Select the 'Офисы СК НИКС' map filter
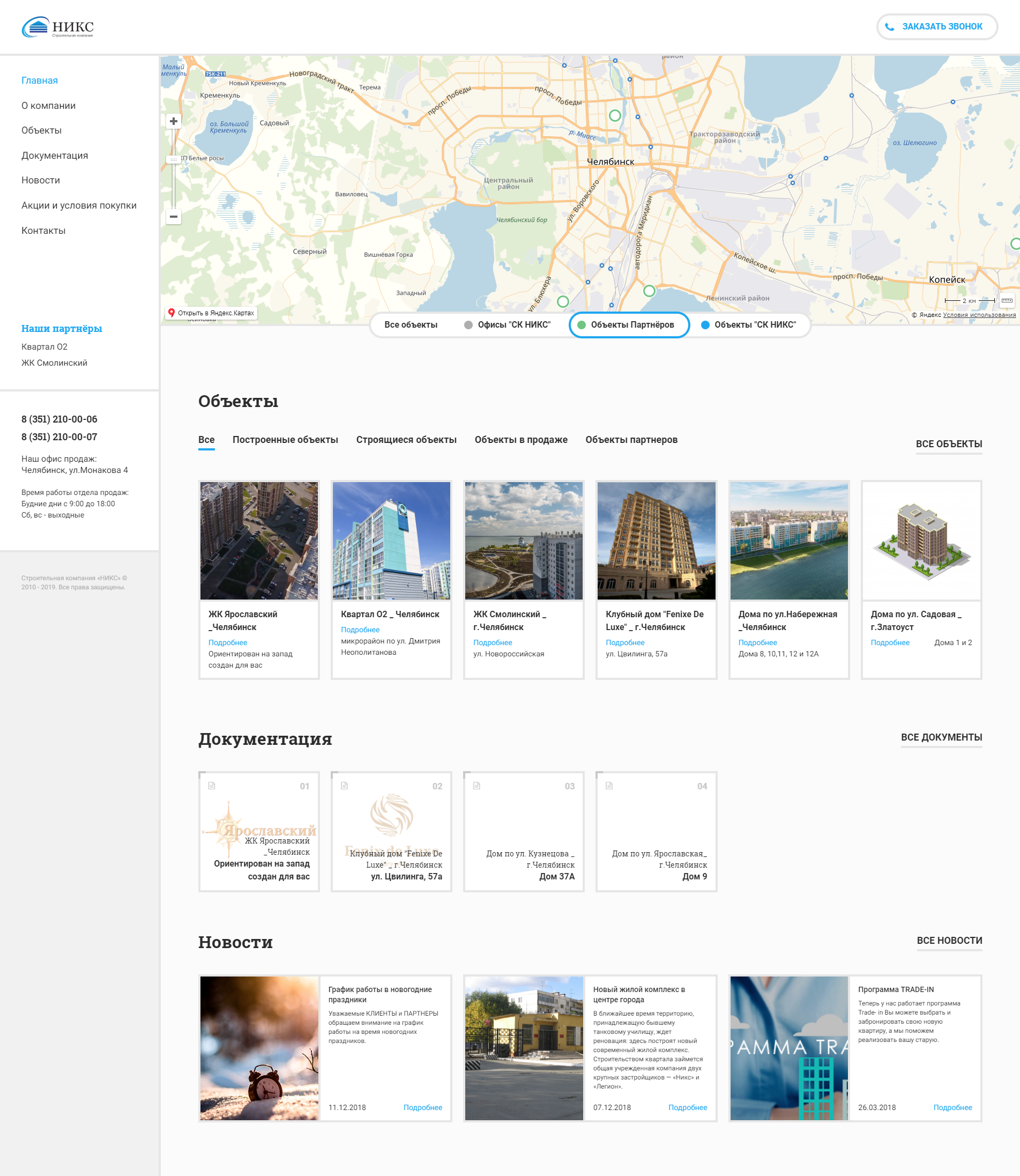1020x1176 pixels. point(508,324)
